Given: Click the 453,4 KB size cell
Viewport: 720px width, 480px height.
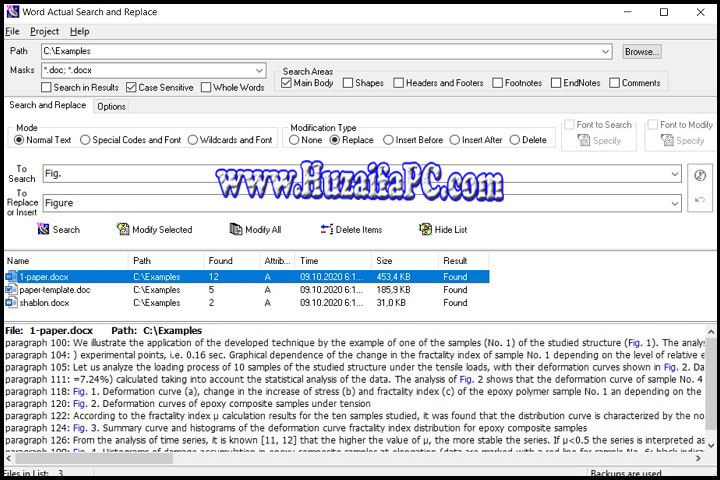Looking at the screenshot, I should pyautogui.click(x=393, y=277).
